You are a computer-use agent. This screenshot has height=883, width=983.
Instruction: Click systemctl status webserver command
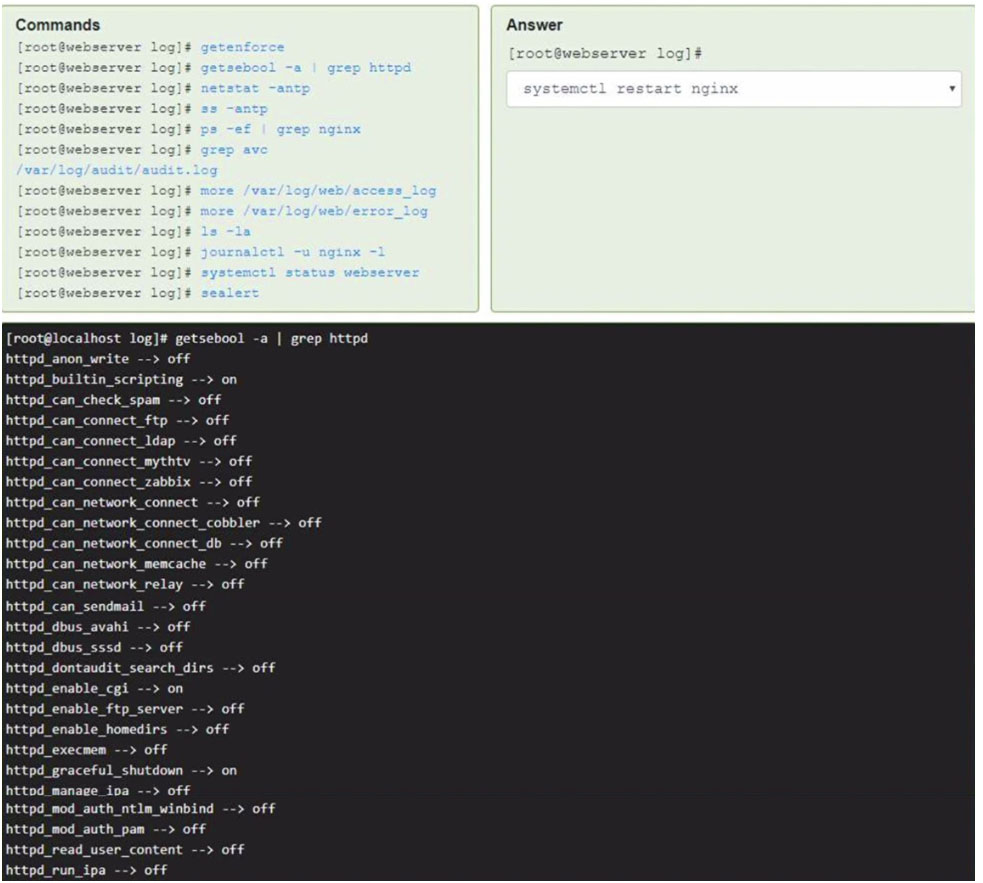[x=310, y=273]
